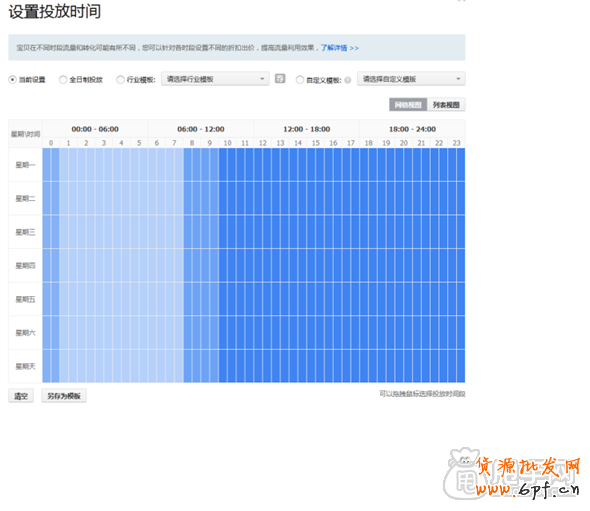Click hour 0 in the header row
This screenshot has width=590, height=511.
(51, 143)
